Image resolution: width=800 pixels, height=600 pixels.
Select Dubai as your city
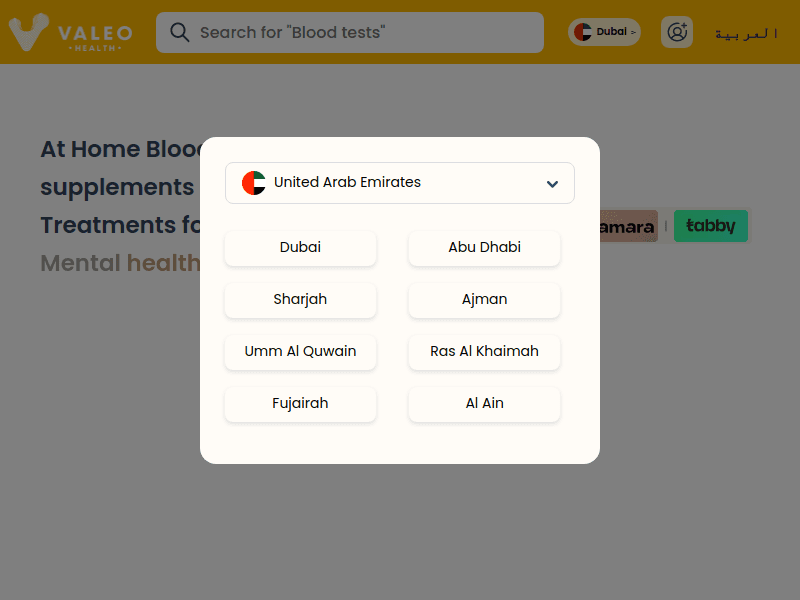coord(300,248)
